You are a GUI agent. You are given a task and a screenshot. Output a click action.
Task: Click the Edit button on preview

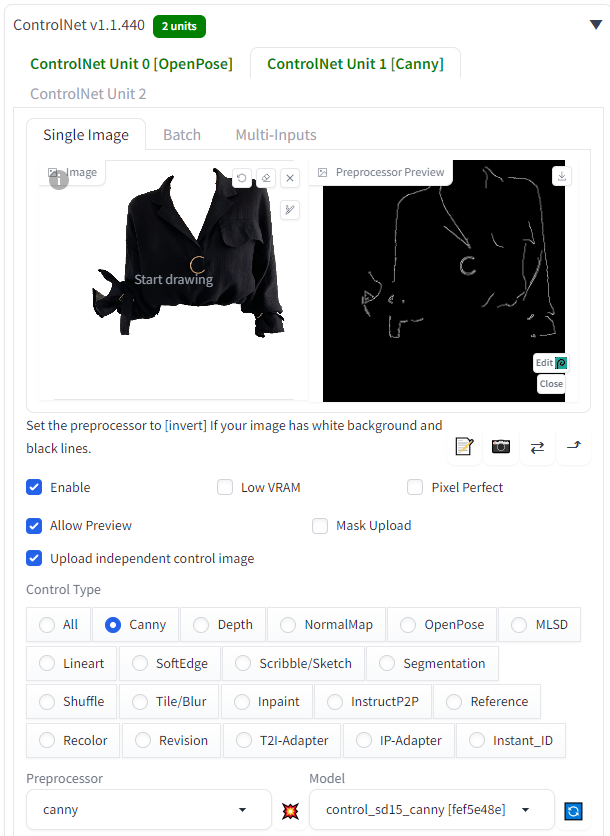pos(551,363)
